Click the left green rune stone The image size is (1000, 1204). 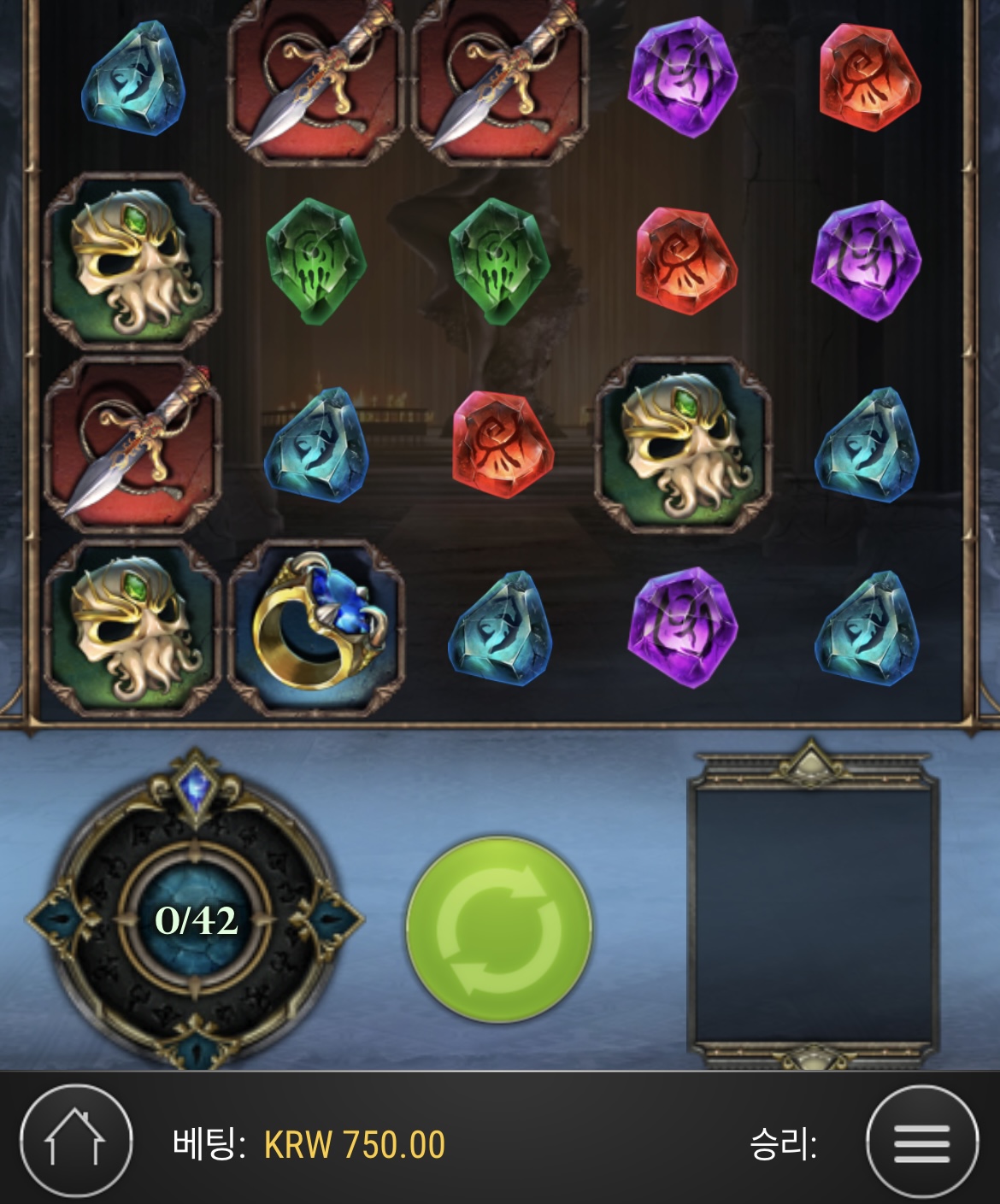pos(315,261)
